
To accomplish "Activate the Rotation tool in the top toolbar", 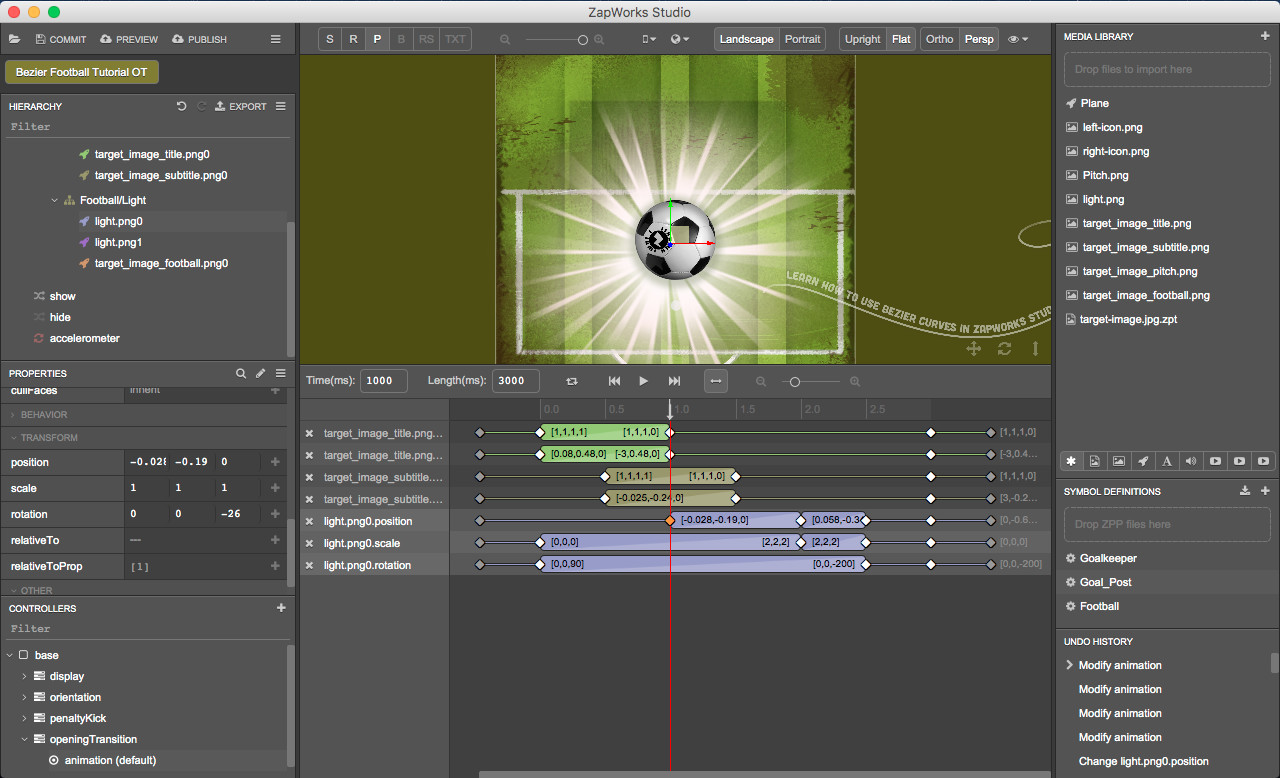I will 353,38.
